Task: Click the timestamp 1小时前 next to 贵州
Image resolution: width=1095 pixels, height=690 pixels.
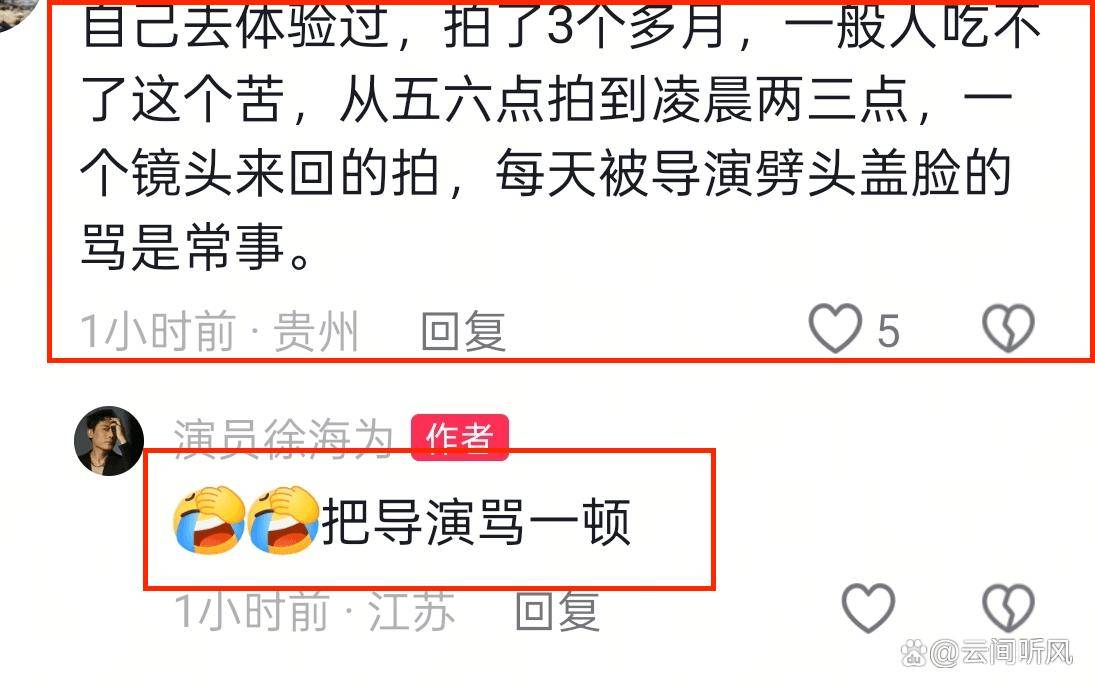Action: tap(159, 331)
